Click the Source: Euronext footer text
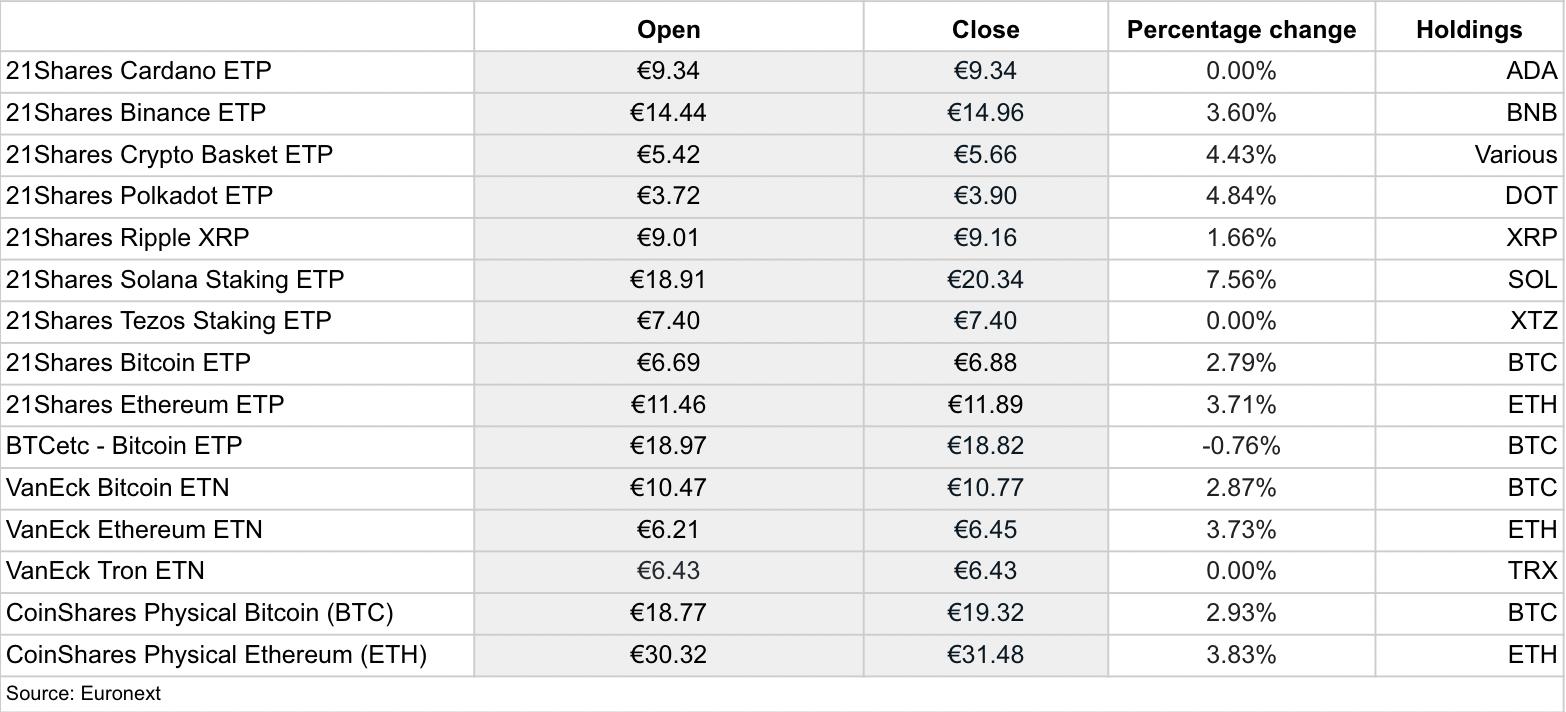 (83, 693)
